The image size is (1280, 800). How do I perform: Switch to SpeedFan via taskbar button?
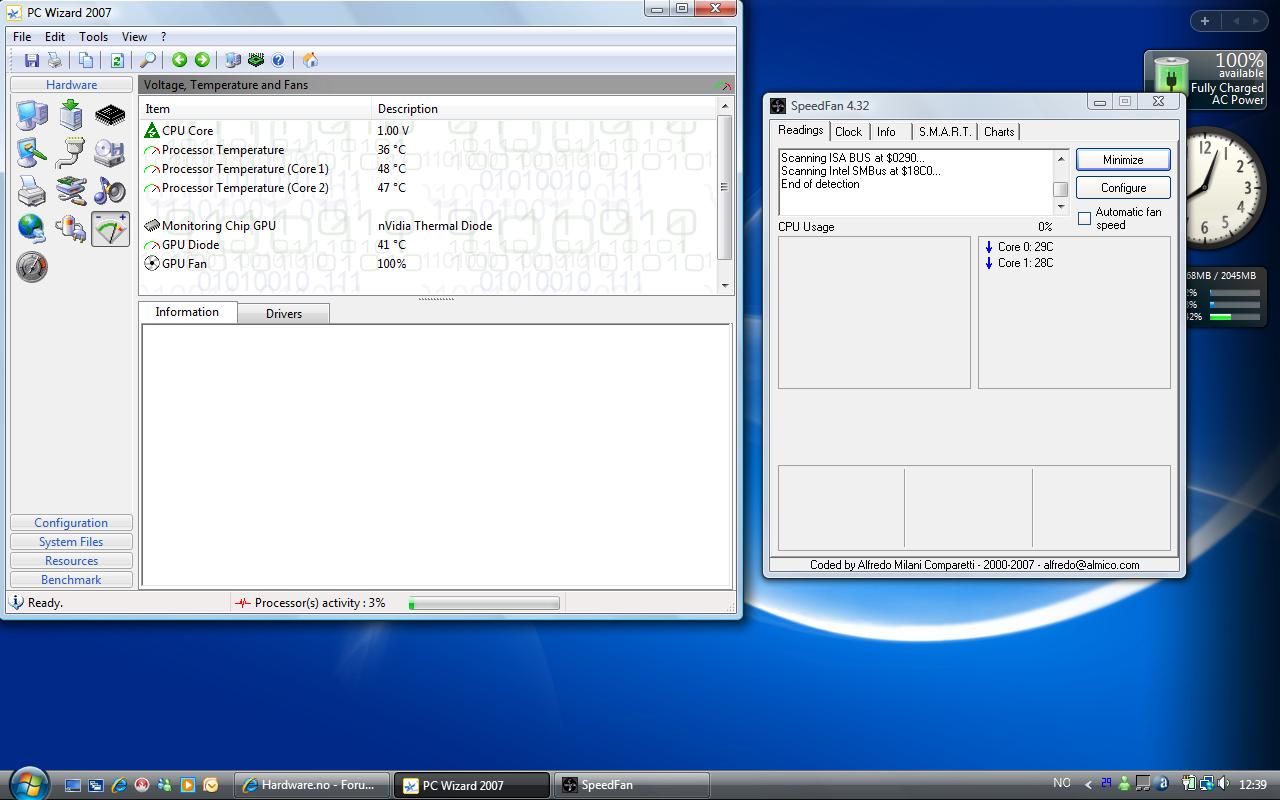[x=630, y=785]
